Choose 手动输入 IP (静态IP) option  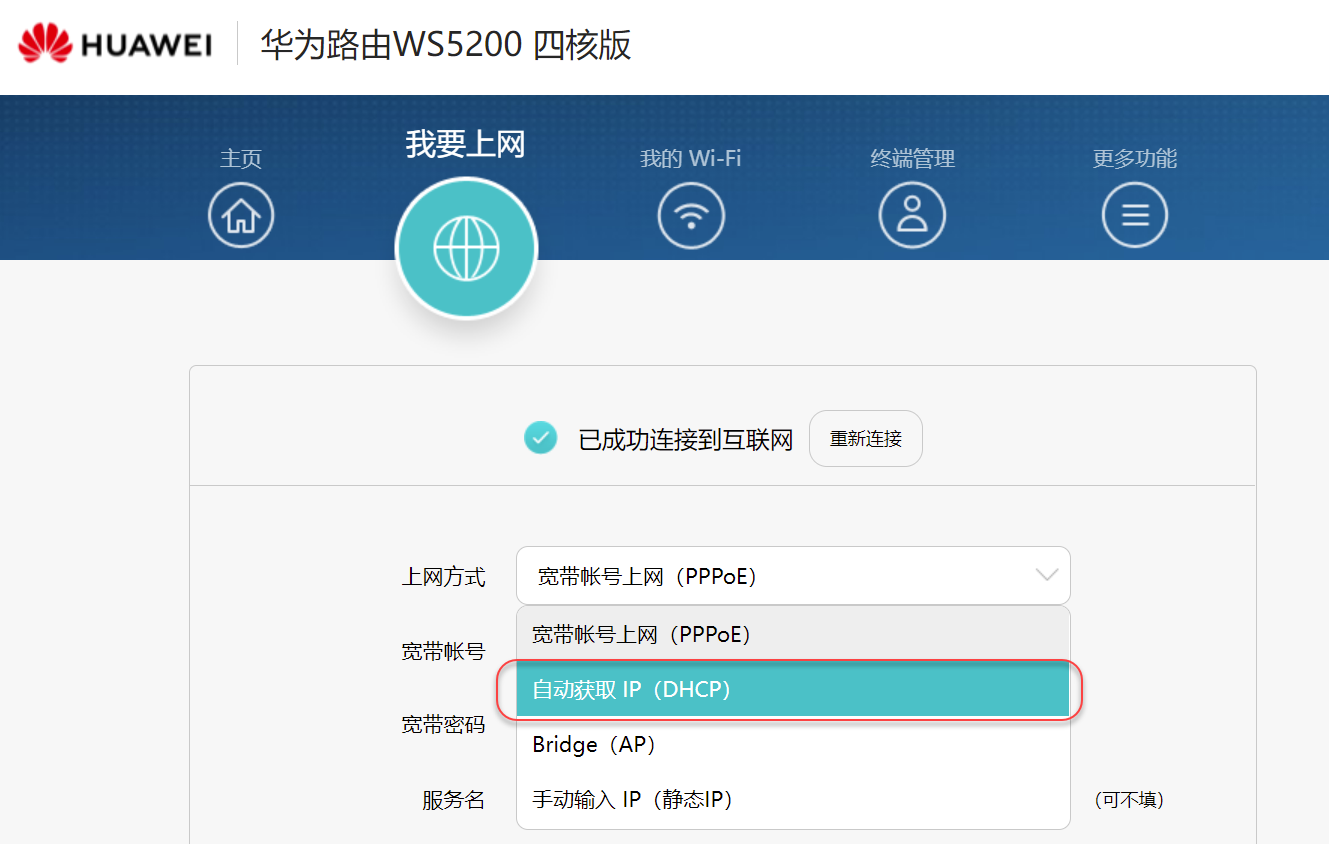click(x=793, y=799)
